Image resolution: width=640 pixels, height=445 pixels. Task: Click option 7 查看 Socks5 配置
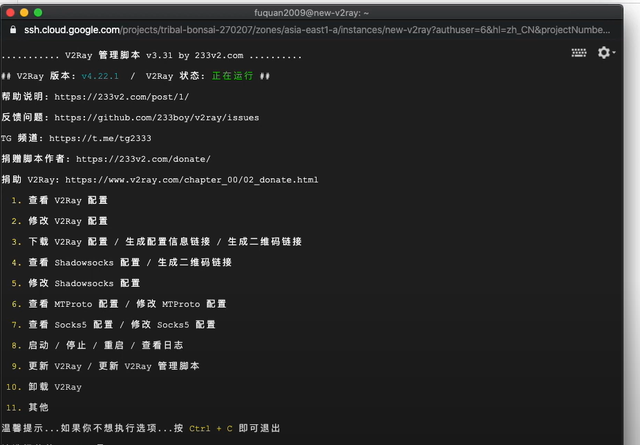113,325
